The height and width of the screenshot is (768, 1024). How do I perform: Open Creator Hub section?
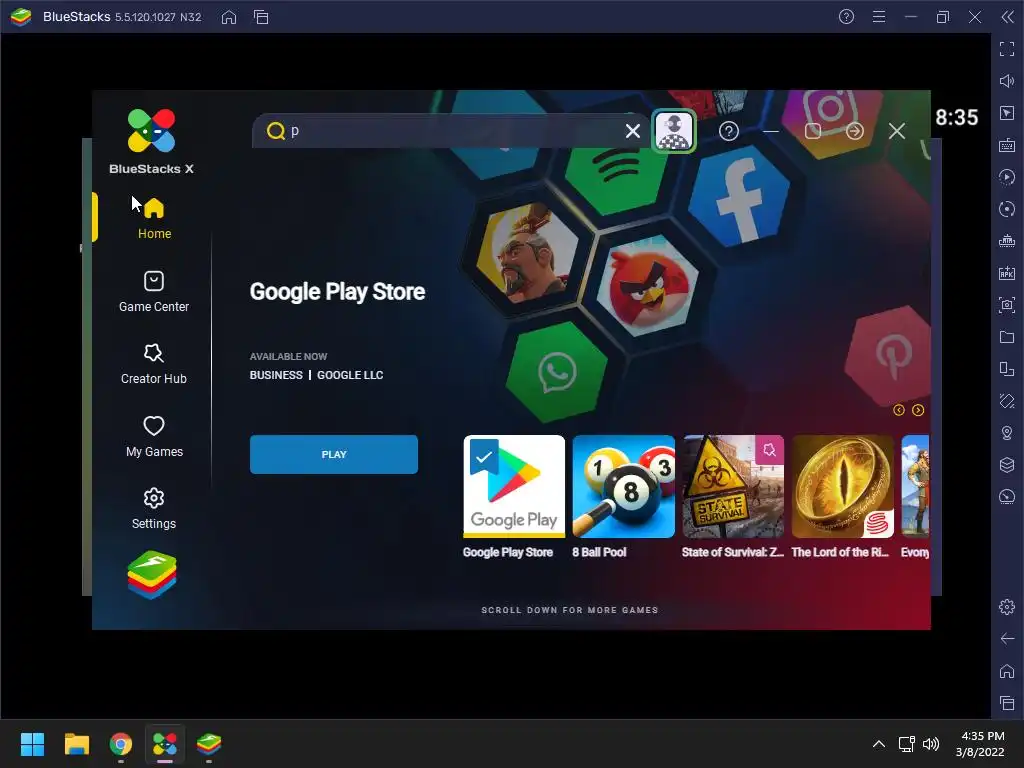[x=154, y=364]
